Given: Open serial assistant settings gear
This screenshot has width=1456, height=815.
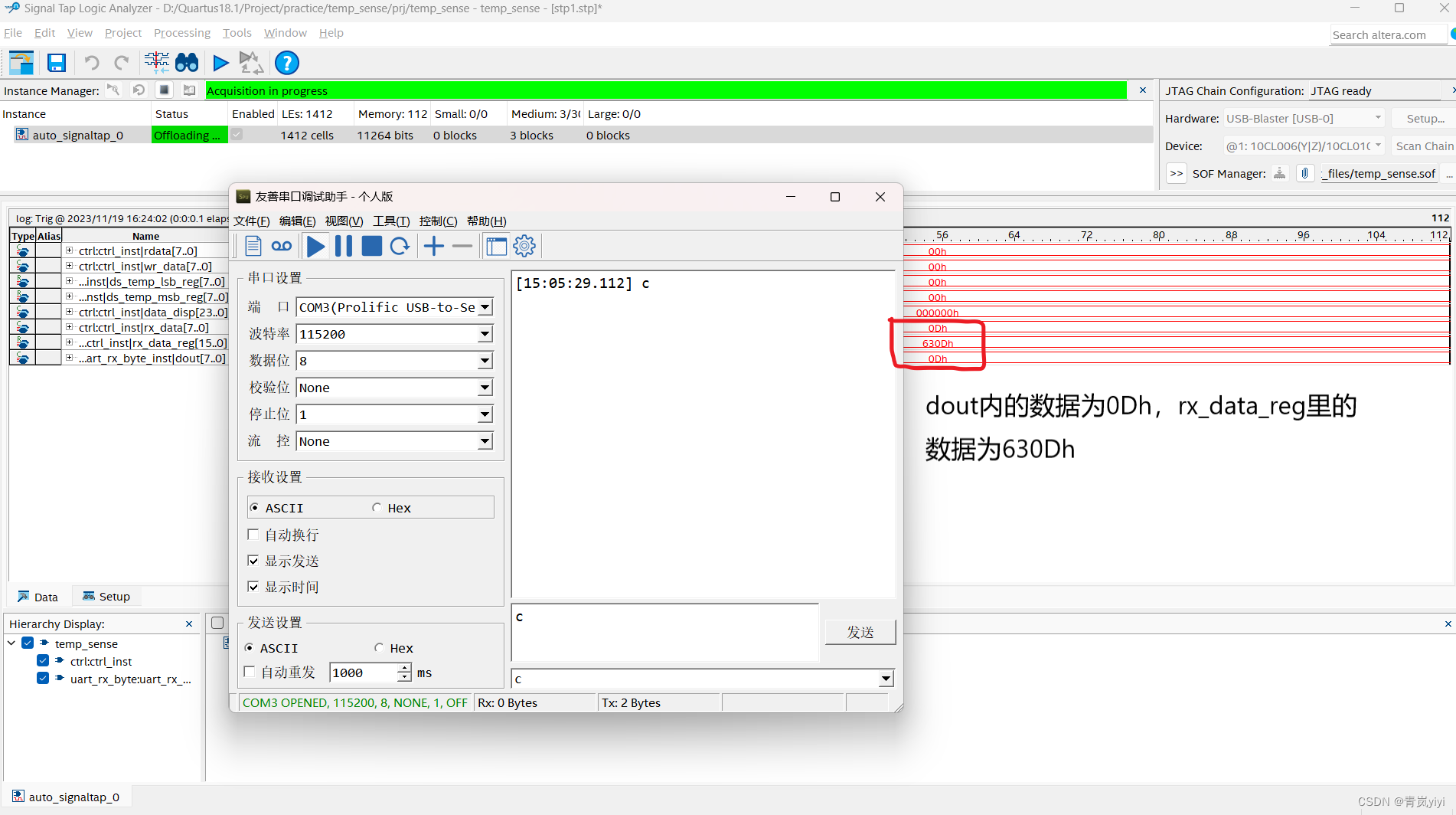Looking at the screenshot, I should click(x=524, y=246).
